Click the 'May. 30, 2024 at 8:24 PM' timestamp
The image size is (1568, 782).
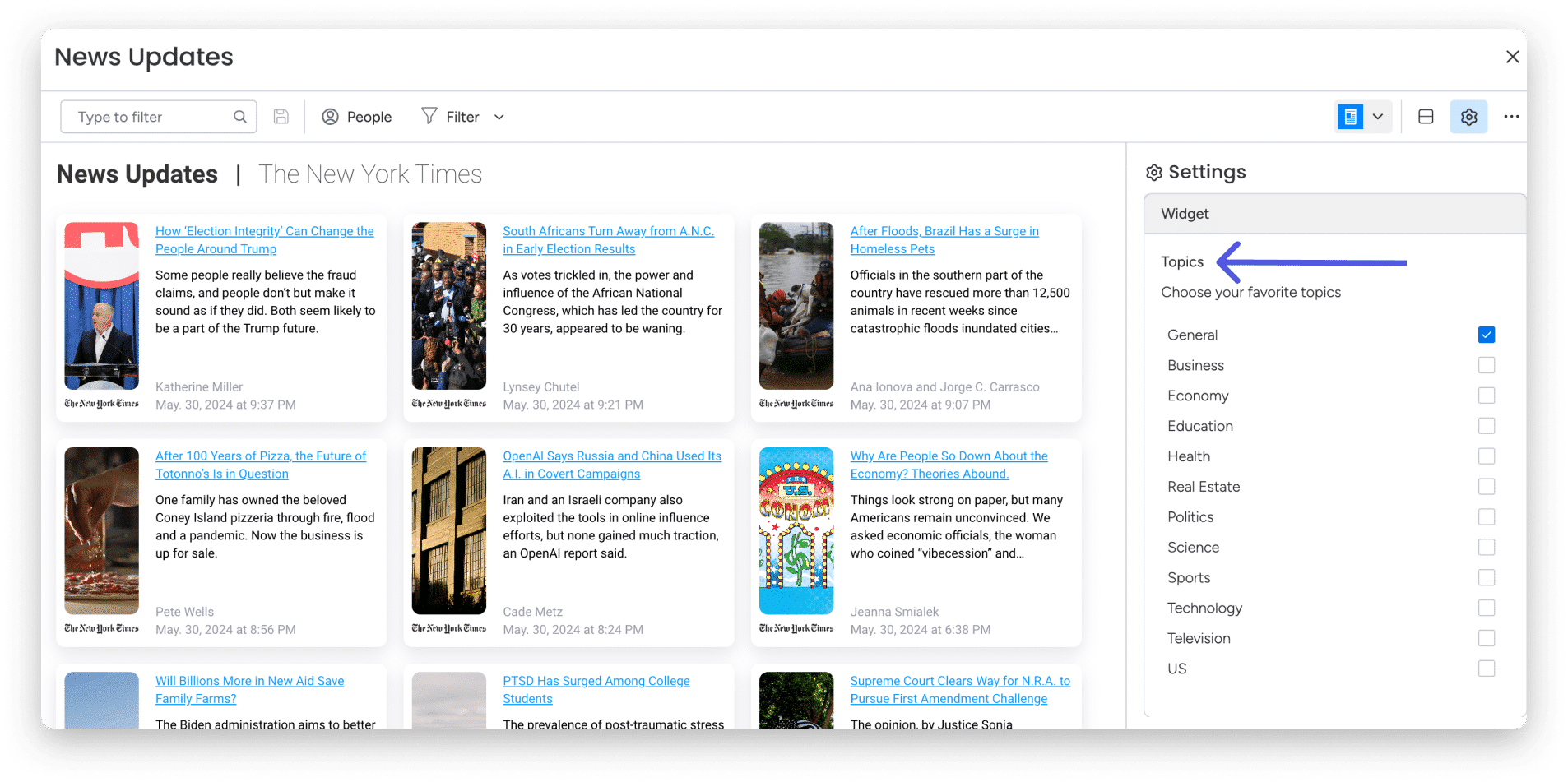[573, 630]
